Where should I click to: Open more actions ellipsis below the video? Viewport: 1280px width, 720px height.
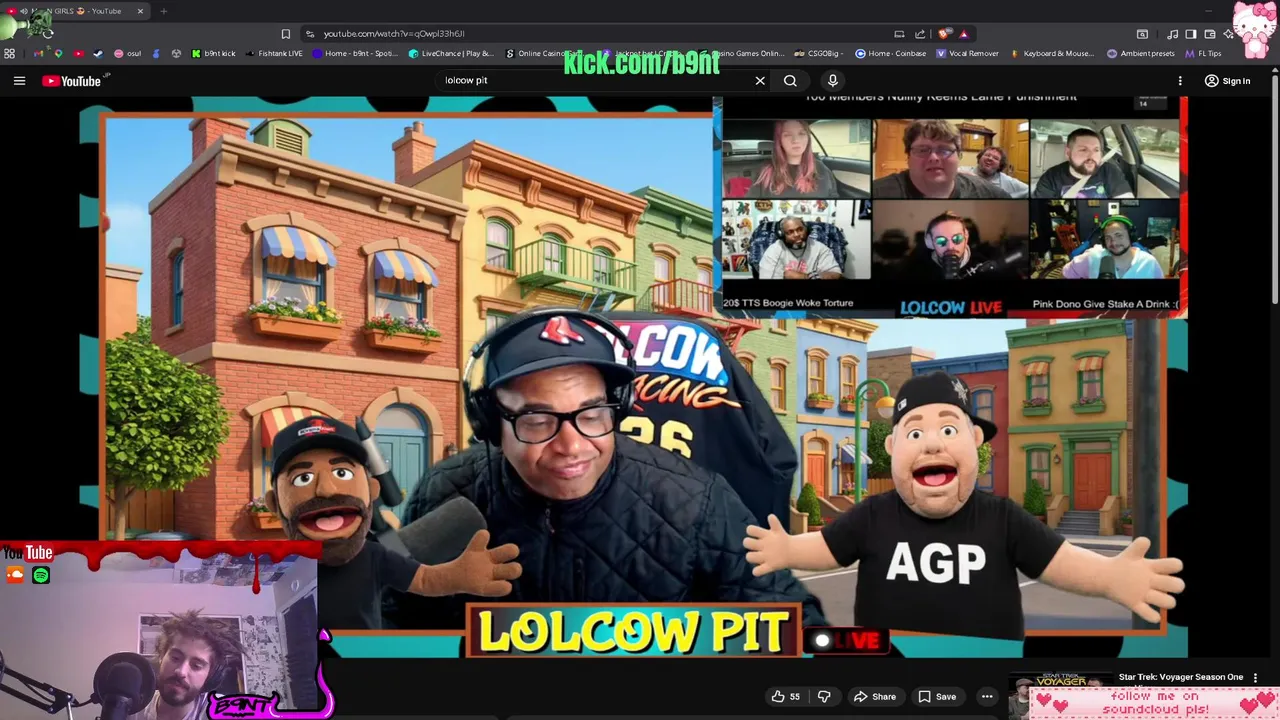pos(987,696)
